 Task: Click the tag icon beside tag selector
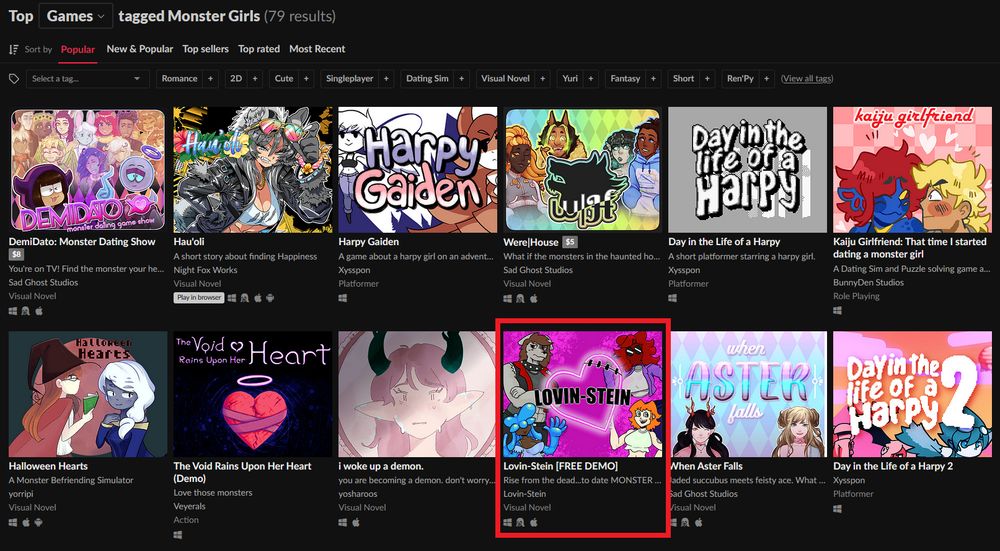[13, 78]
